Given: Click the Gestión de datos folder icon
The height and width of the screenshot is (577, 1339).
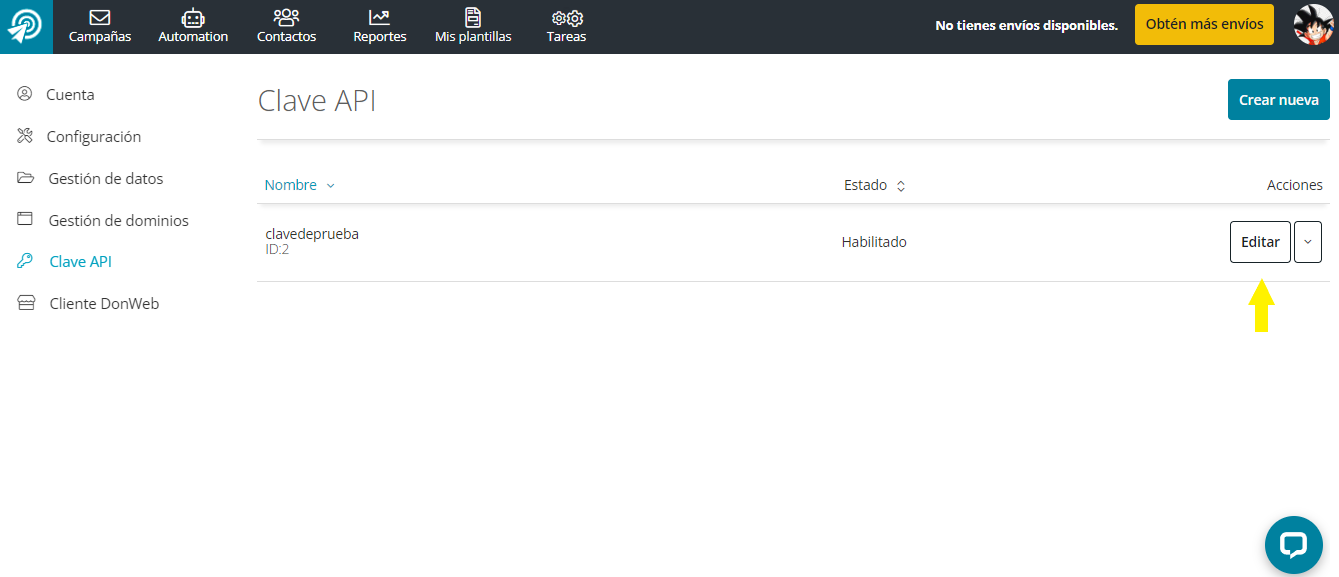Looking at the screenshot, I should click(x=26, y=178).
